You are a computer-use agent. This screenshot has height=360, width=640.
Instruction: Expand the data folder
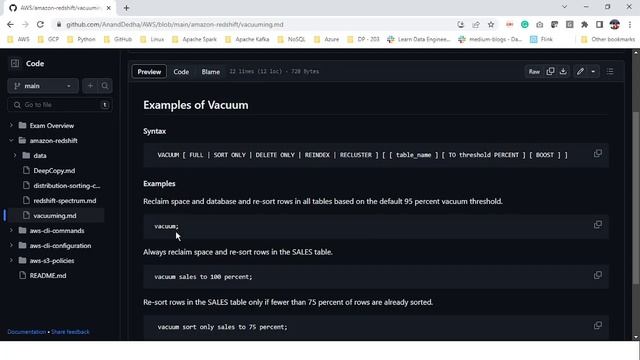click(x=15, y=156)
